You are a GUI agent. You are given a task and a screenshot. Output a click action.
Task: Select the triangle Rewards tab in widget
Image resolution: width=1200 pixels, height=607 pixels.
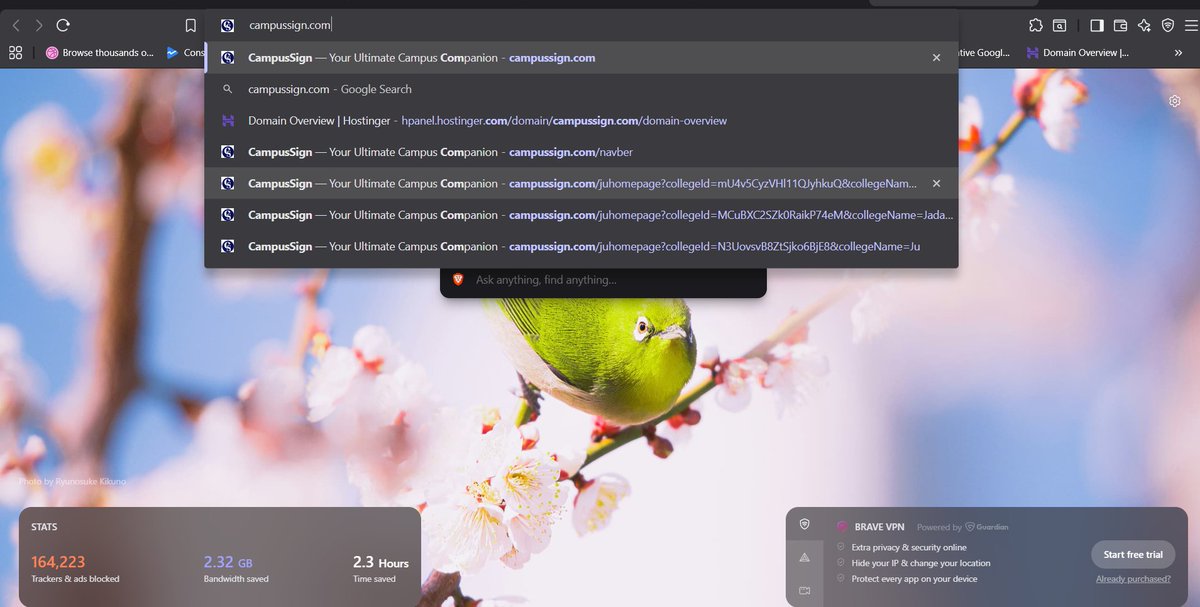[x=804, y=558]
